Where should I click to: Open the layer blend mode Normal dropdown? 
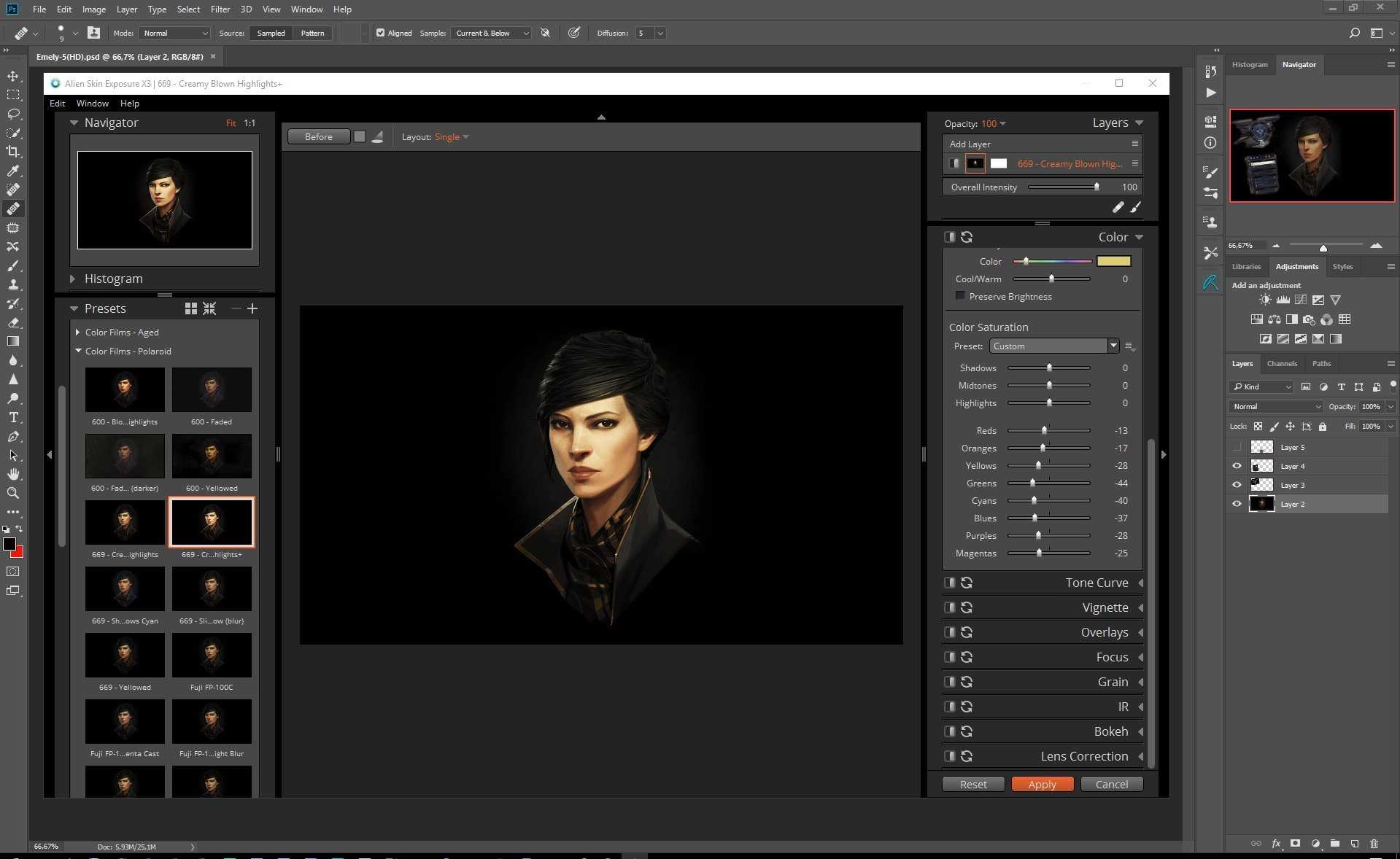[x=1275, y=406]
